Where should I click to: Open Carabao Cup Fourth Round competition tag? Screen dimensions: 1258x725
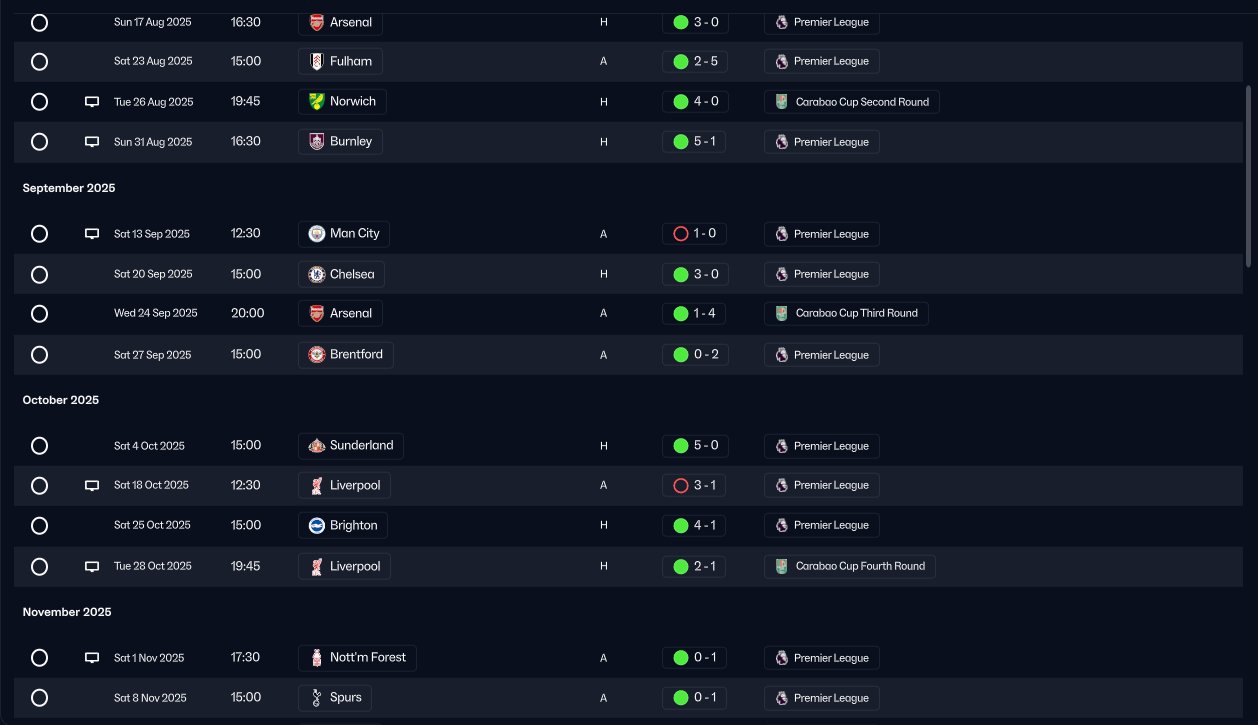coord(850,567)
